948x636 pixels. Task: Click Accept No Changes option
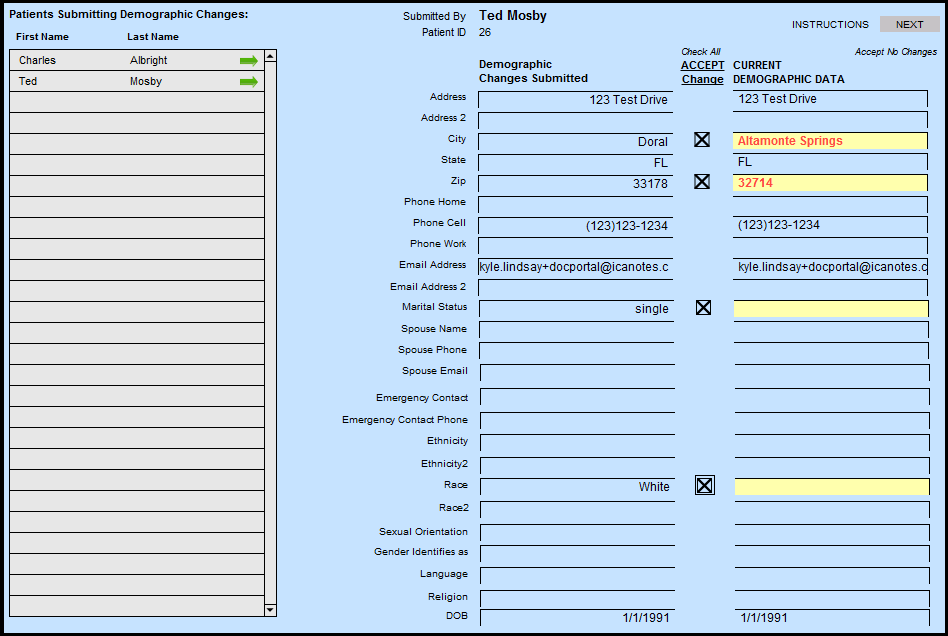(x=895, y=52)
